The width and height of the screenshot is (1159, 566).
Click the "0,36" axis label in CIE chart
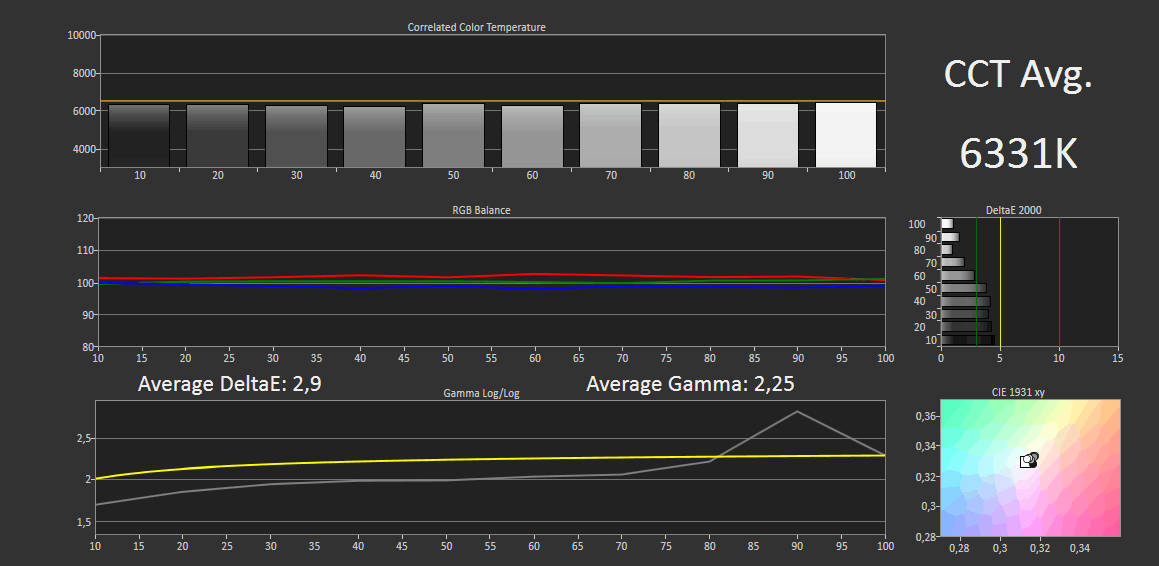click(925, 417)
